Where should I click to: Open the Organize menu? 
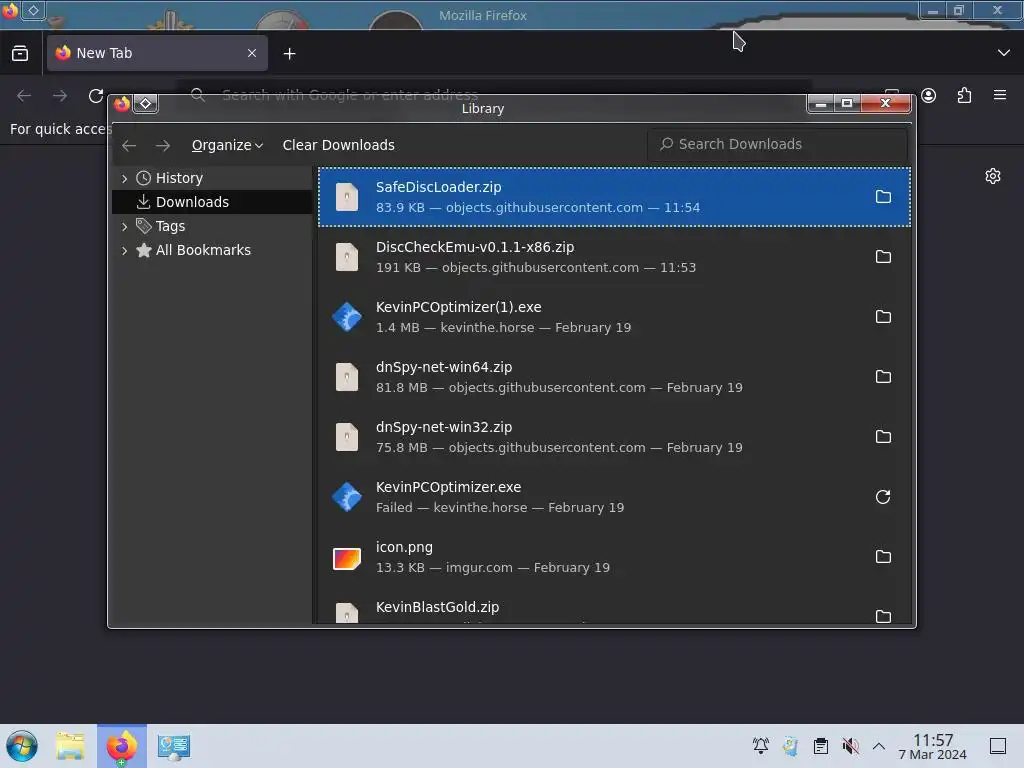pyautogui.click(x=227, y=145)
